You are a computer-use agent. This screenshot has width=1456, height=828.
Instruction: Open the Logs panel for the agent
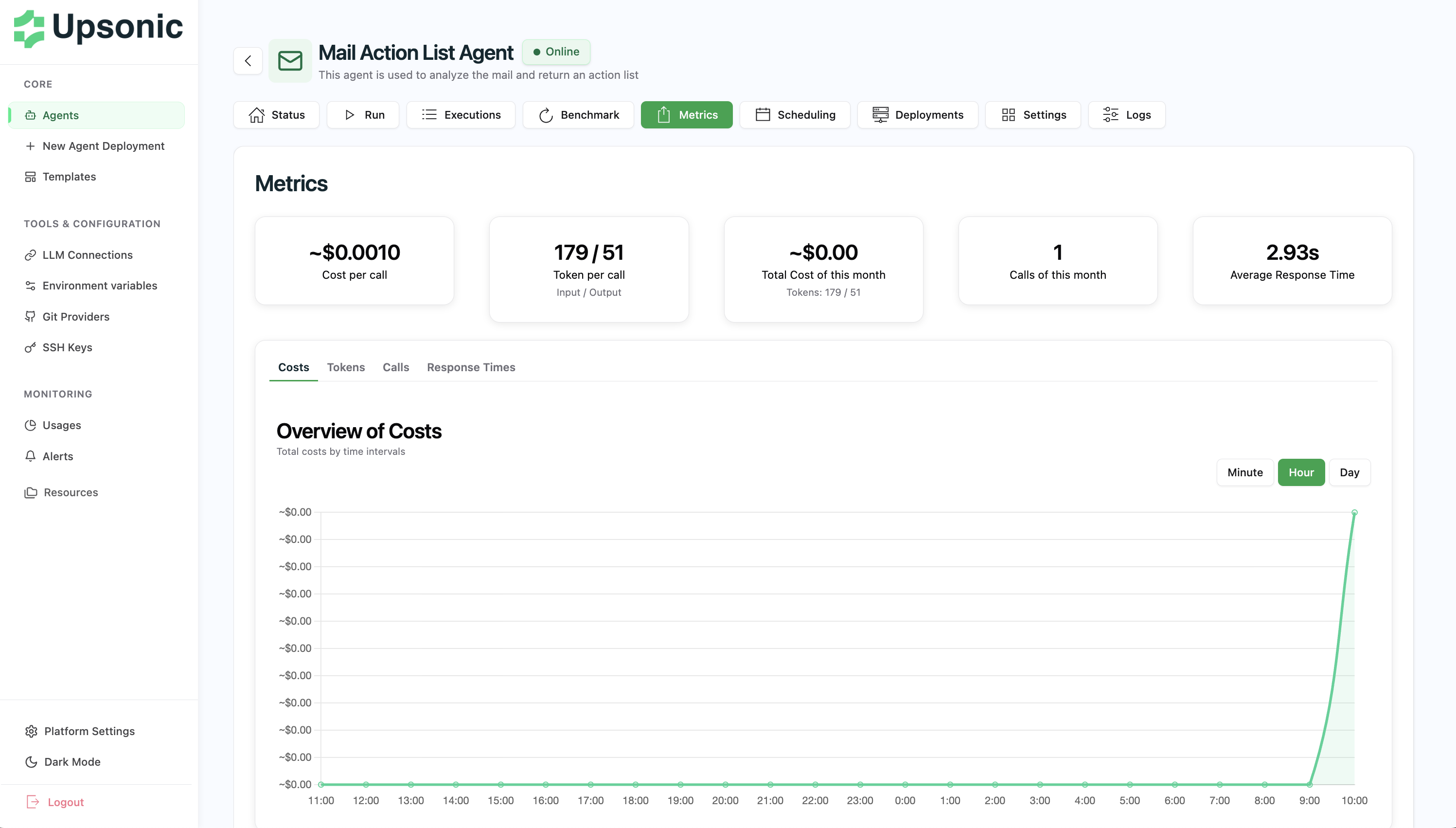1126,114
